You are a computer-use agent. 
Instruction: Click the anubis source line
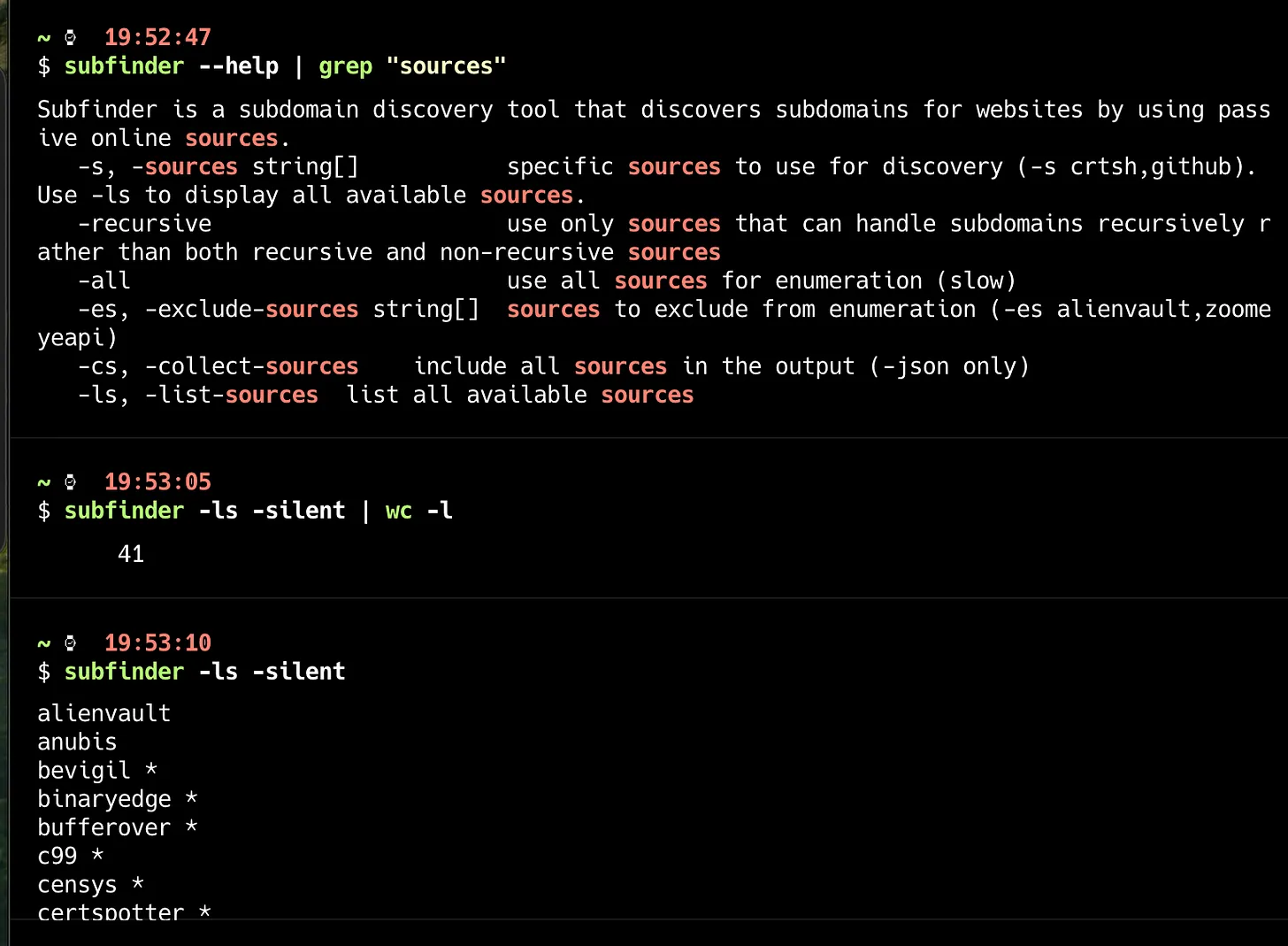(x=77, y=742)
